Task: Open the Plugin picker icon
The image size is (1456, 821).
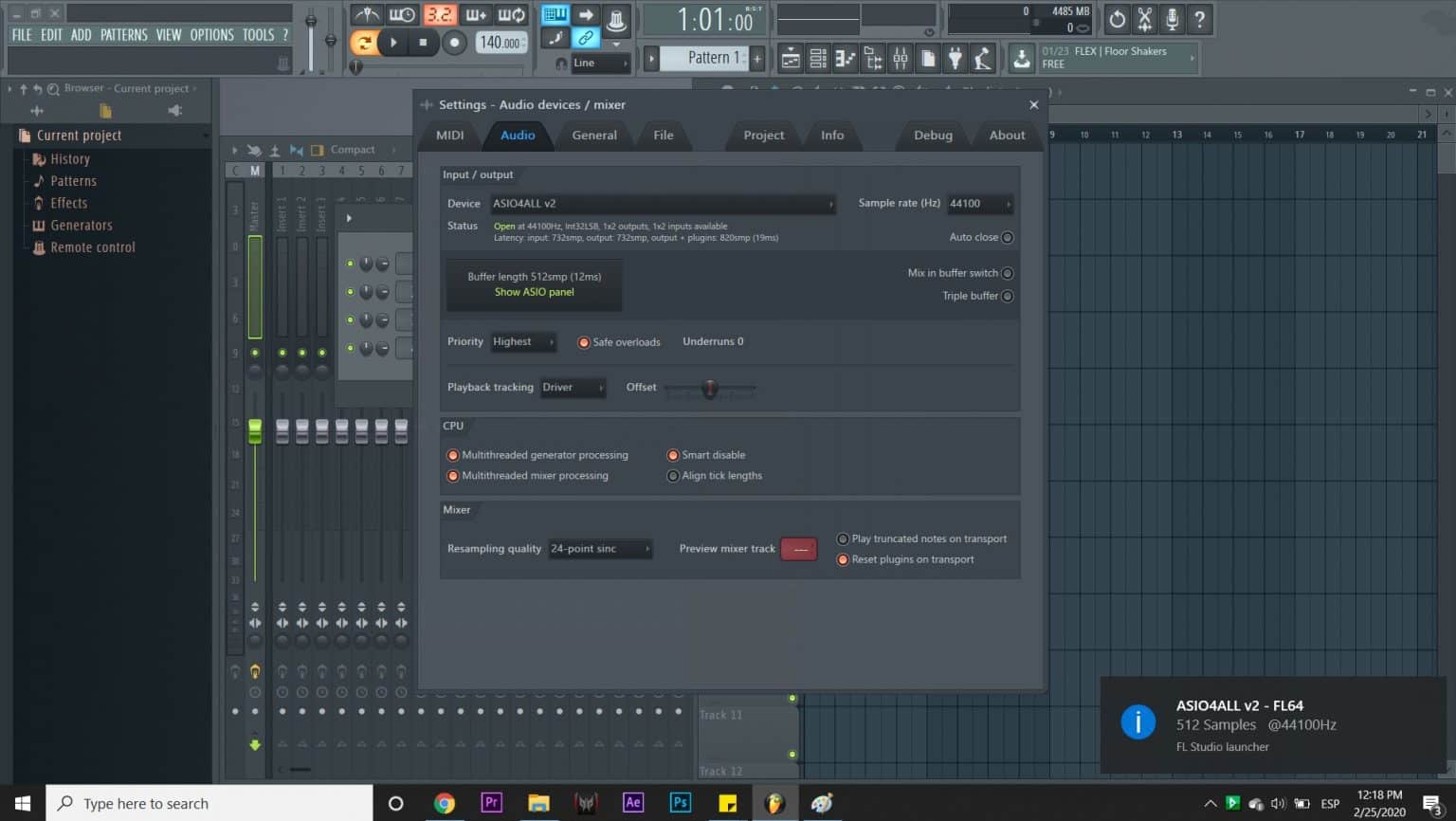Action: 955,58
